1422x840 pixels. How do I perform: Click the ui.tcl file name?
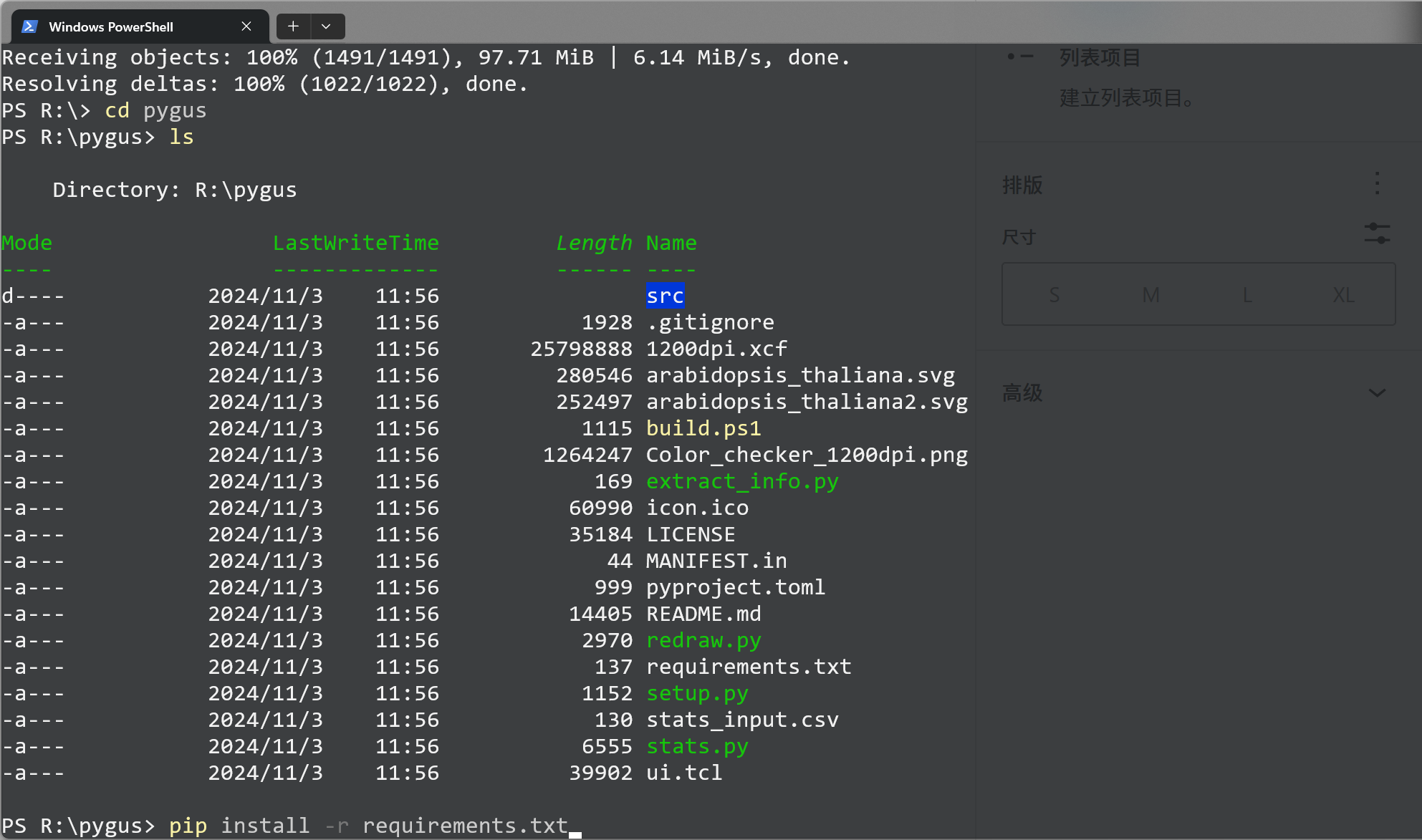(x=684, y=773)
